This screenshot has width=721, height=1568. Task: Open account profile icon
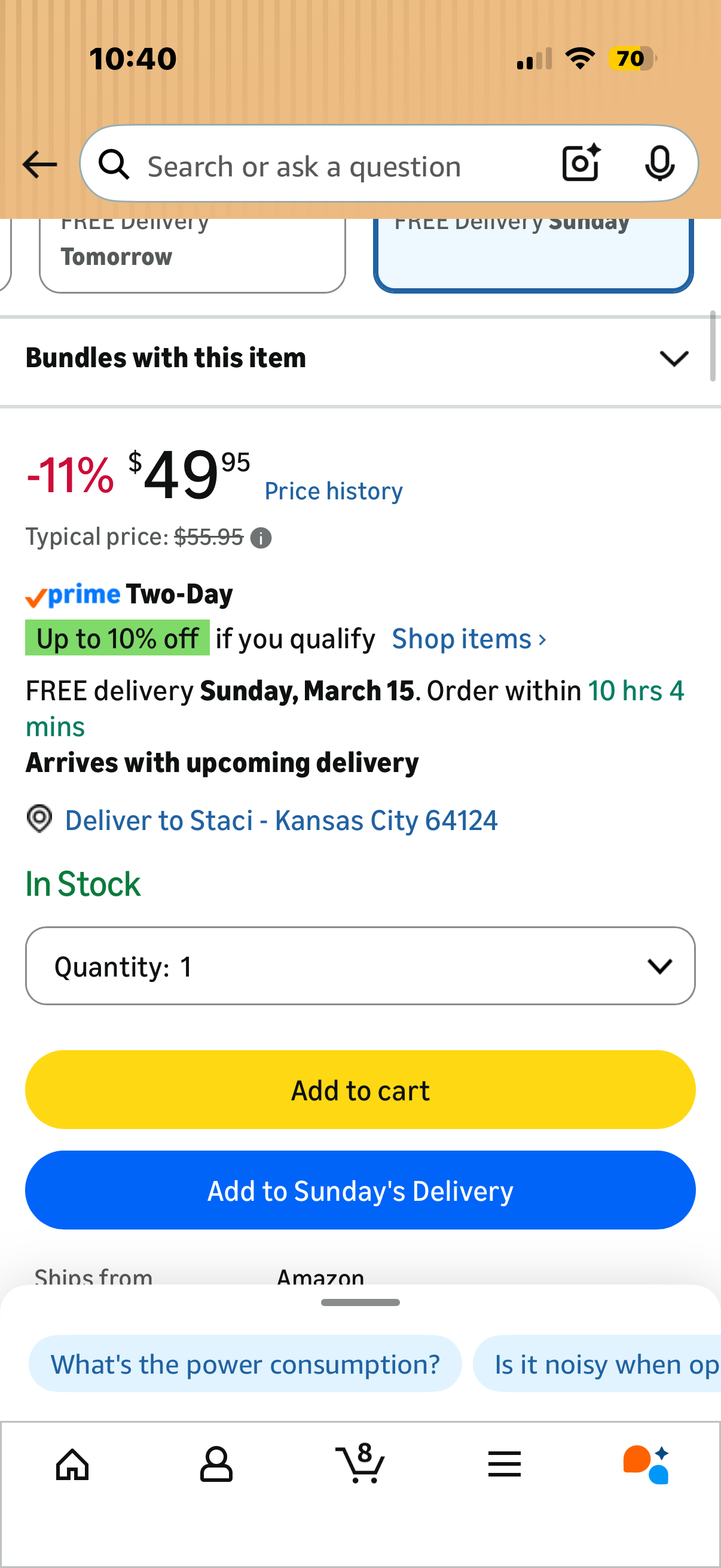click(x=216, y=1465)
